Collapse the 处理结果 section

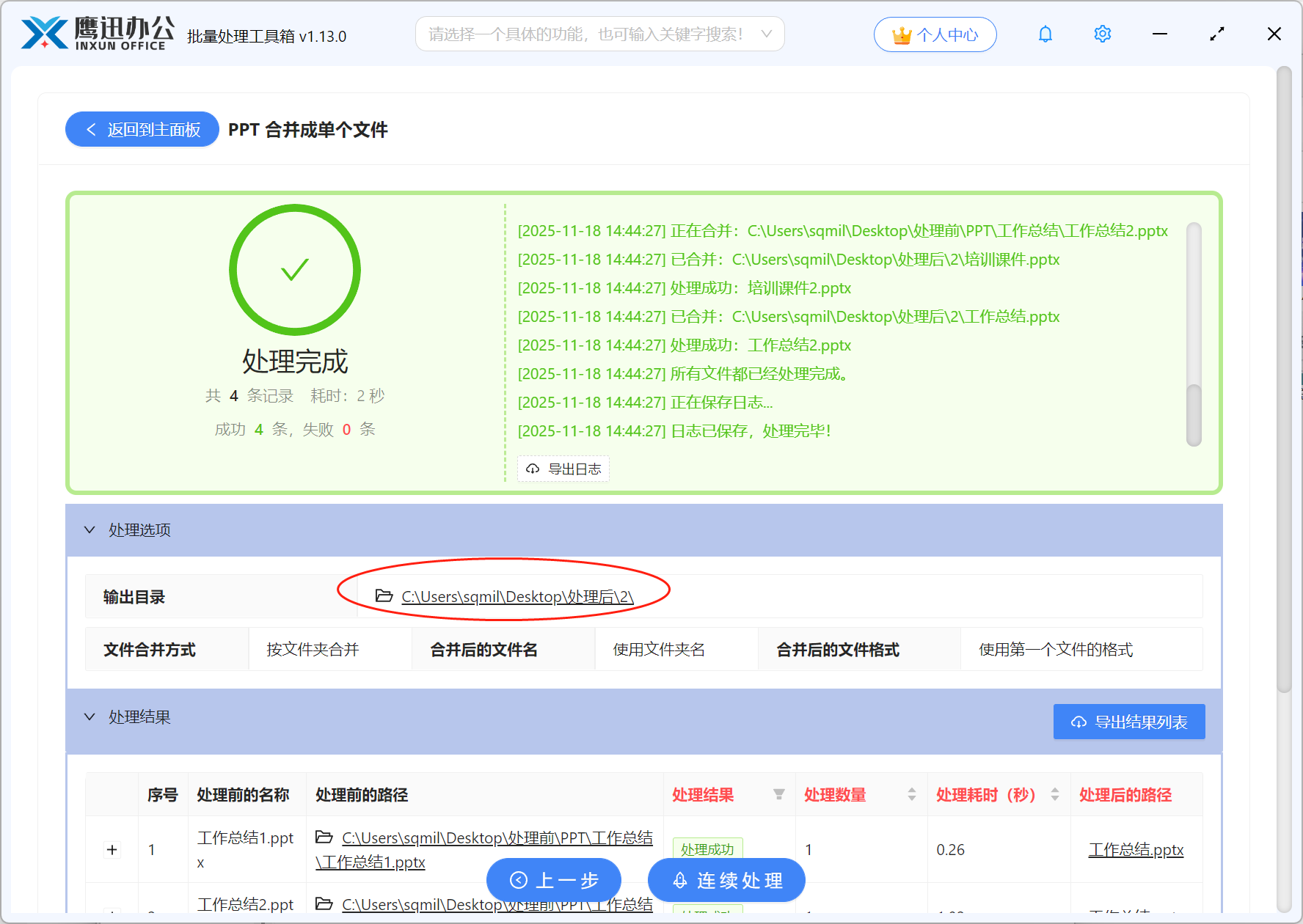(89, 716)
